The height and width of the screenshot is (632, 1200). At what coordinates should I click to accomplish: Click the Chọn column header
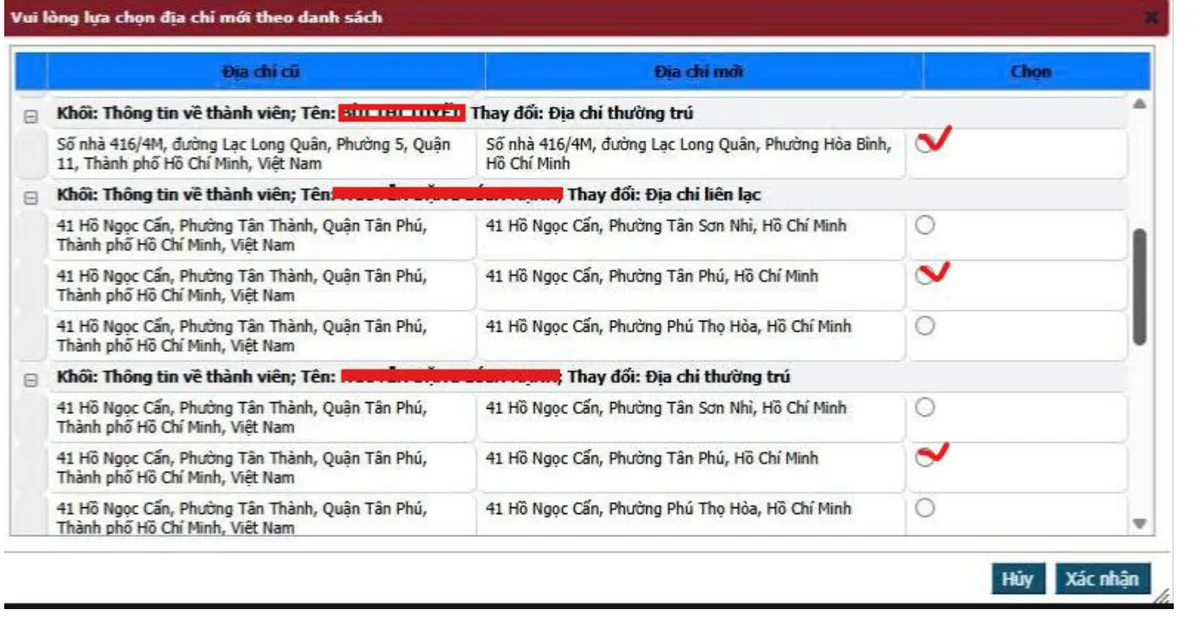pos(1036,71)
